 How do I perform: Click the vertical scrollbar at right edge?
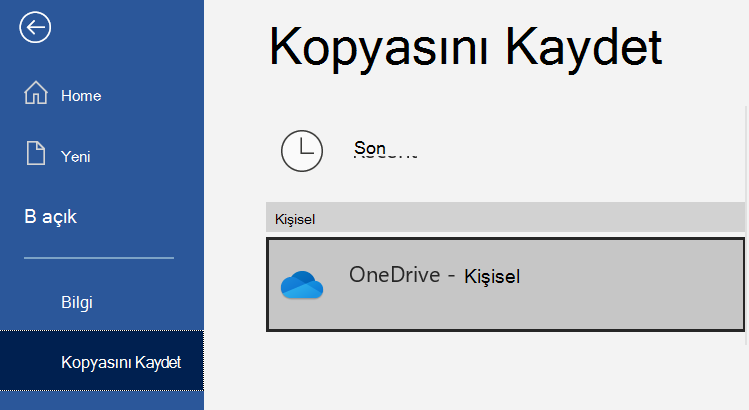tap(747, 225)
